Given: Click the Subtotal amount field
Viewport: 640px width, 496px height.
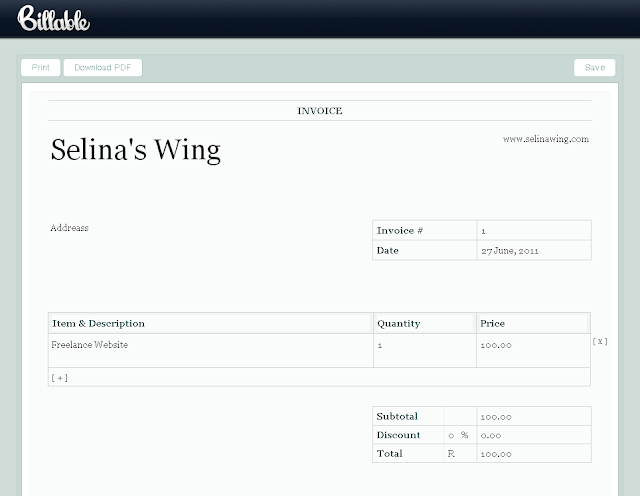Looking at the screenshot, I should [534, 417].
